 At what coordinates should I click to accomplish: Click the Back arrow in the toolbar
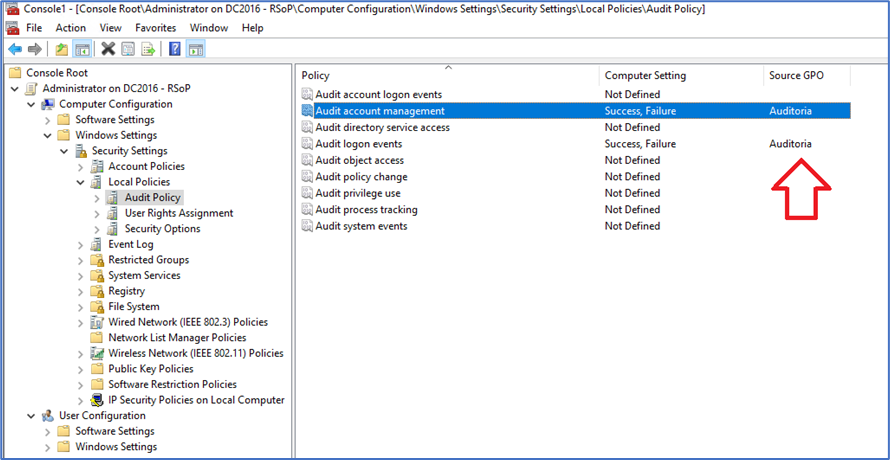tap(14, 49)
